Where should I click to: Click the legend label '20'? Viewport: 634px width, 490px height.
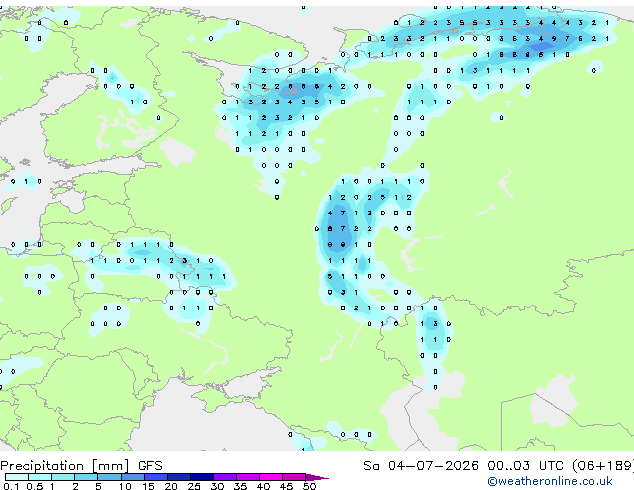pos(171,486)
